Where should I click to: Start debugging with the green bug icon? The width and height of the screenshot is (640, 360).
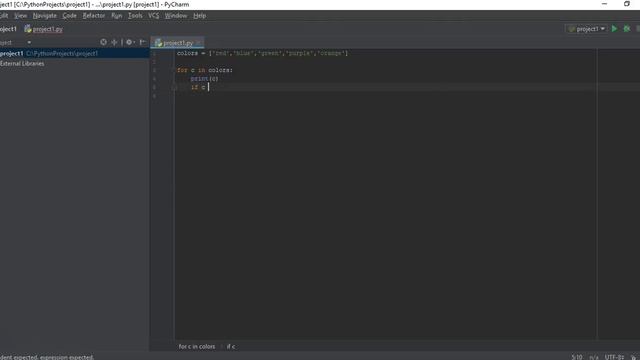tap(627, 29)
